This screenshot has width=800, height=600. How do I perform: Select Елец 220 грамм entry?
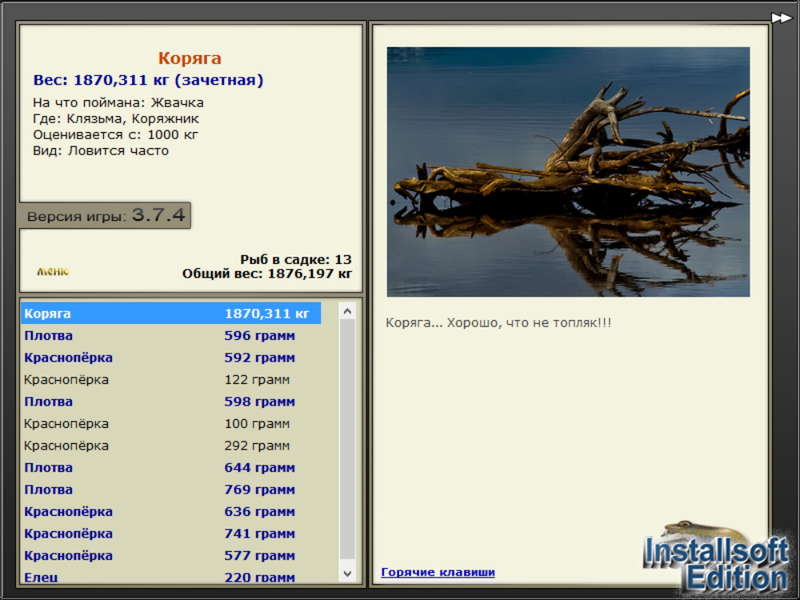point(171,576)
